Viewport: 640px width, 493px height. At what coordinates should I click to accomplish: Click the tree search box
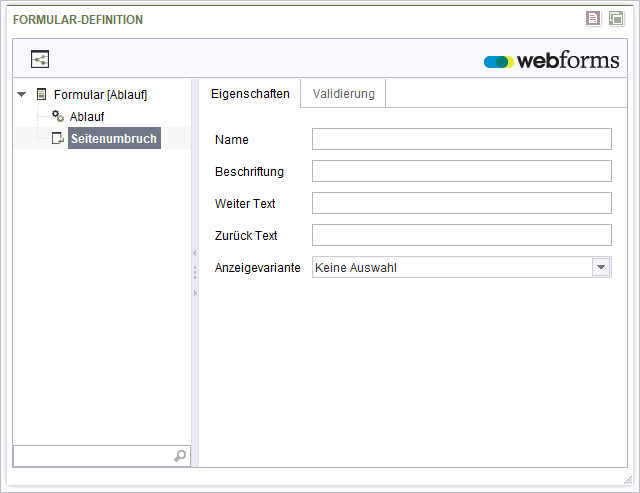click(x=102, y=456)
